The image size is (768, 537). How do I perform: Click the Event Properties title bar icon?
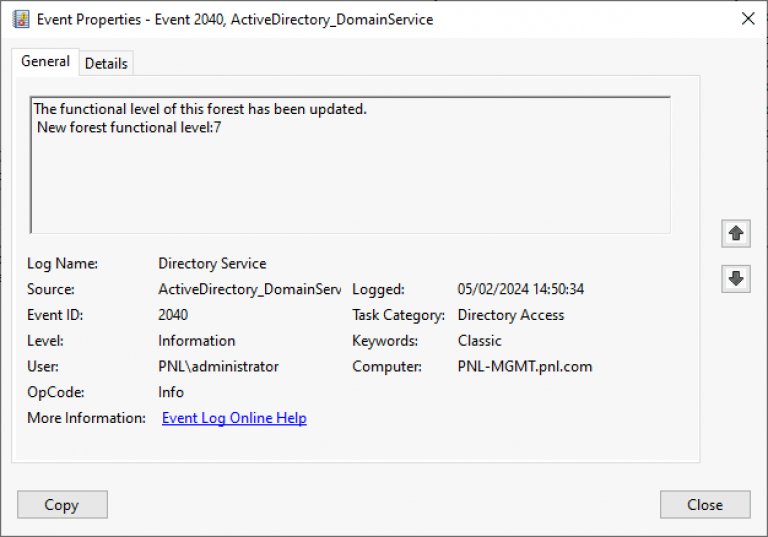tap(21, 19)
